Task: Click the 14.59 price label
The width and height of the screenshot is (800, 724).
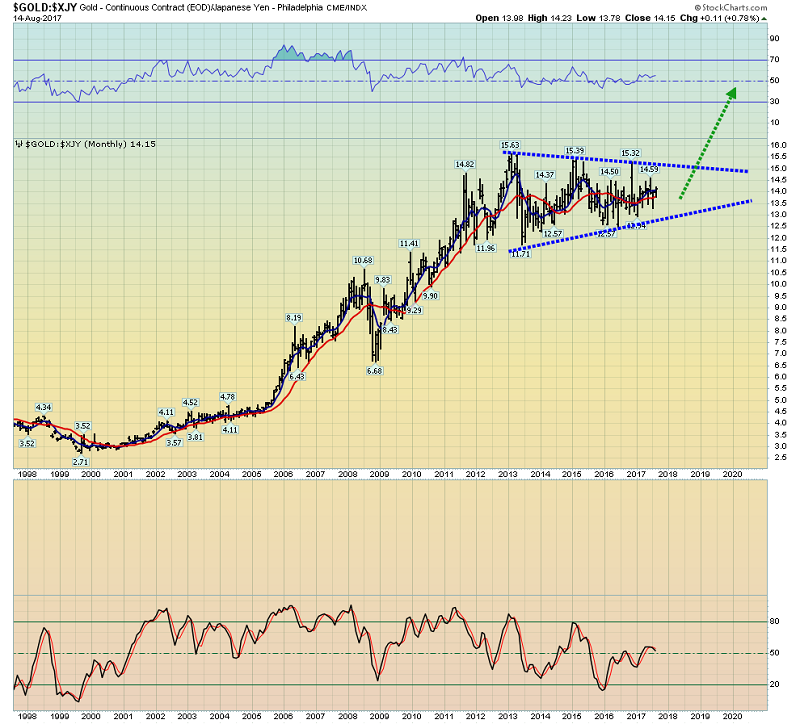Action: click(x=649, y=169)
